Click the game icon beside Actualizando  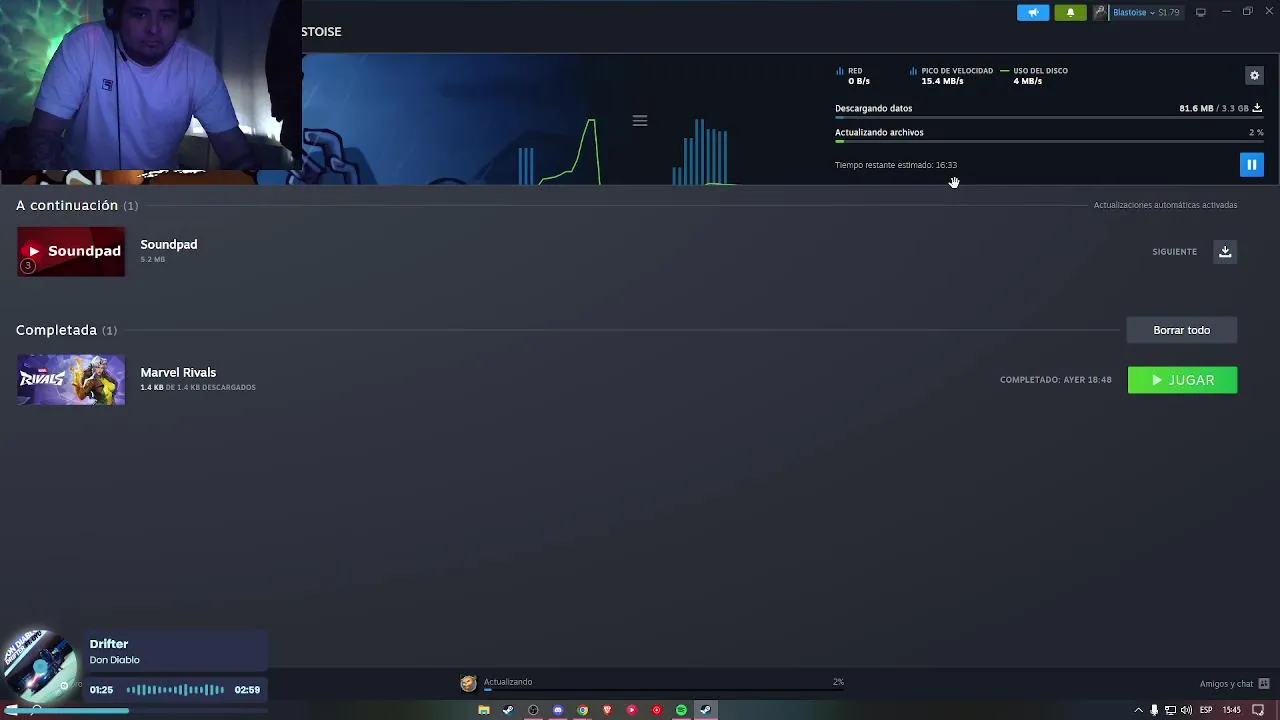tap(468, 683)
